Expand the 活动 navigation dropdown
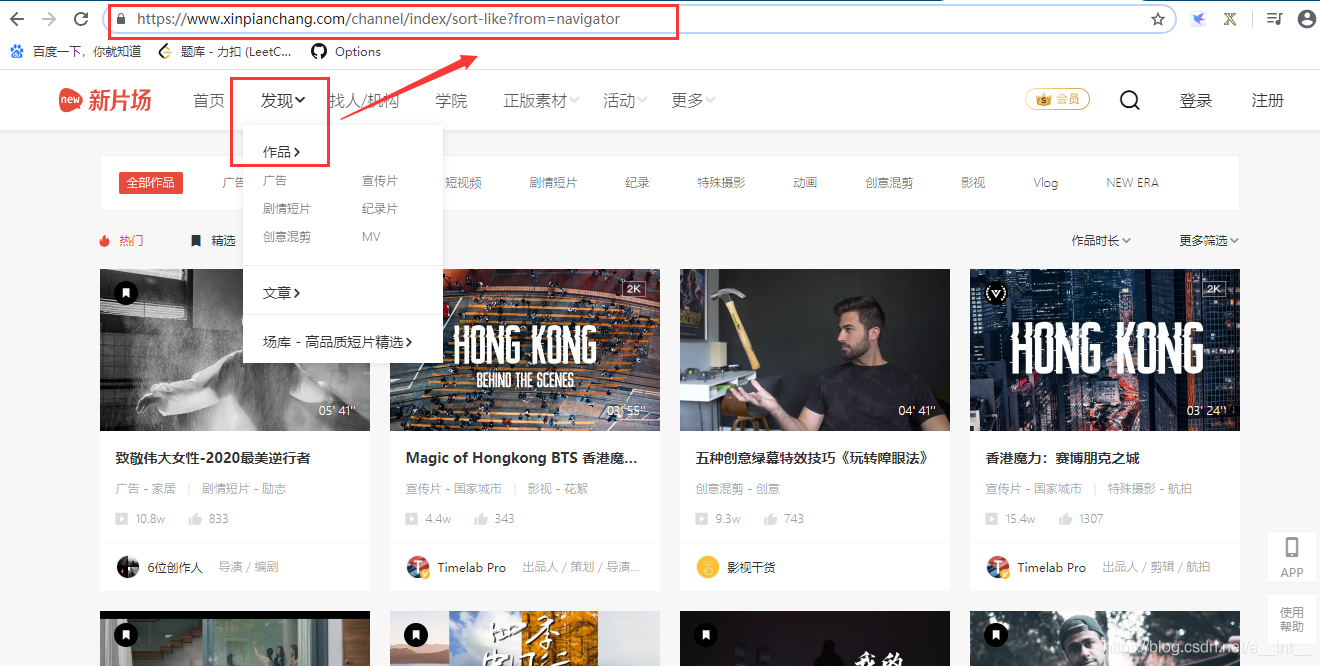 pyautogui.click(x=625, y=100)
